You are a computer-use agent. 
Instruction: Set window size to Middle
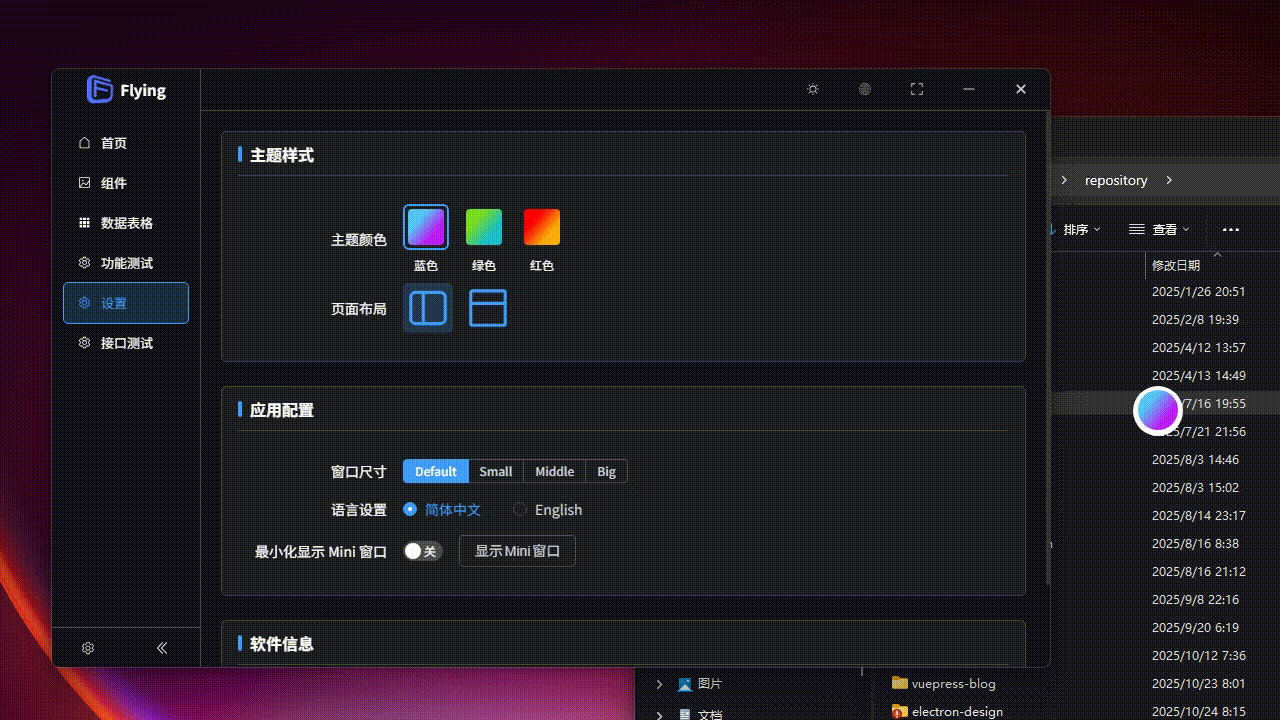click(x=554, y=471)
